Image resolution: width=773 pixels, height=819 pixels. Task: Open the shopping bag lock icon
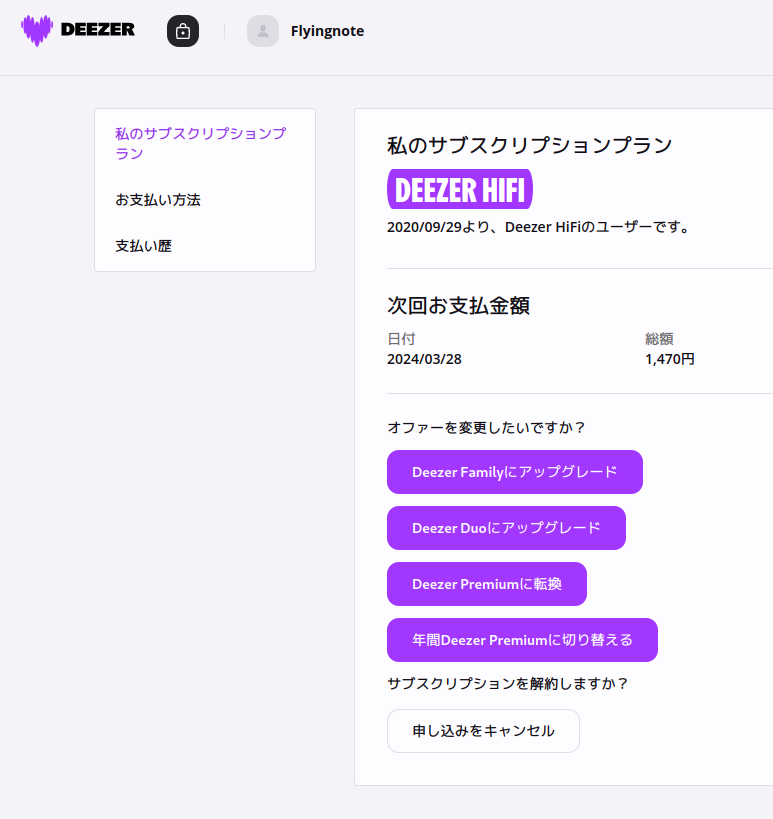click(x=183, y=31)
